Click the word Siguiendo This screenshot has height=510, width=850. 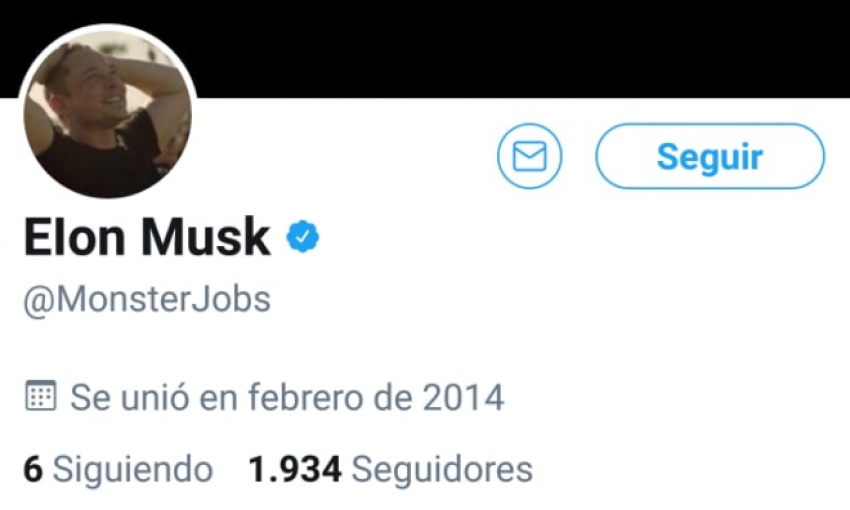coord(133,469)
